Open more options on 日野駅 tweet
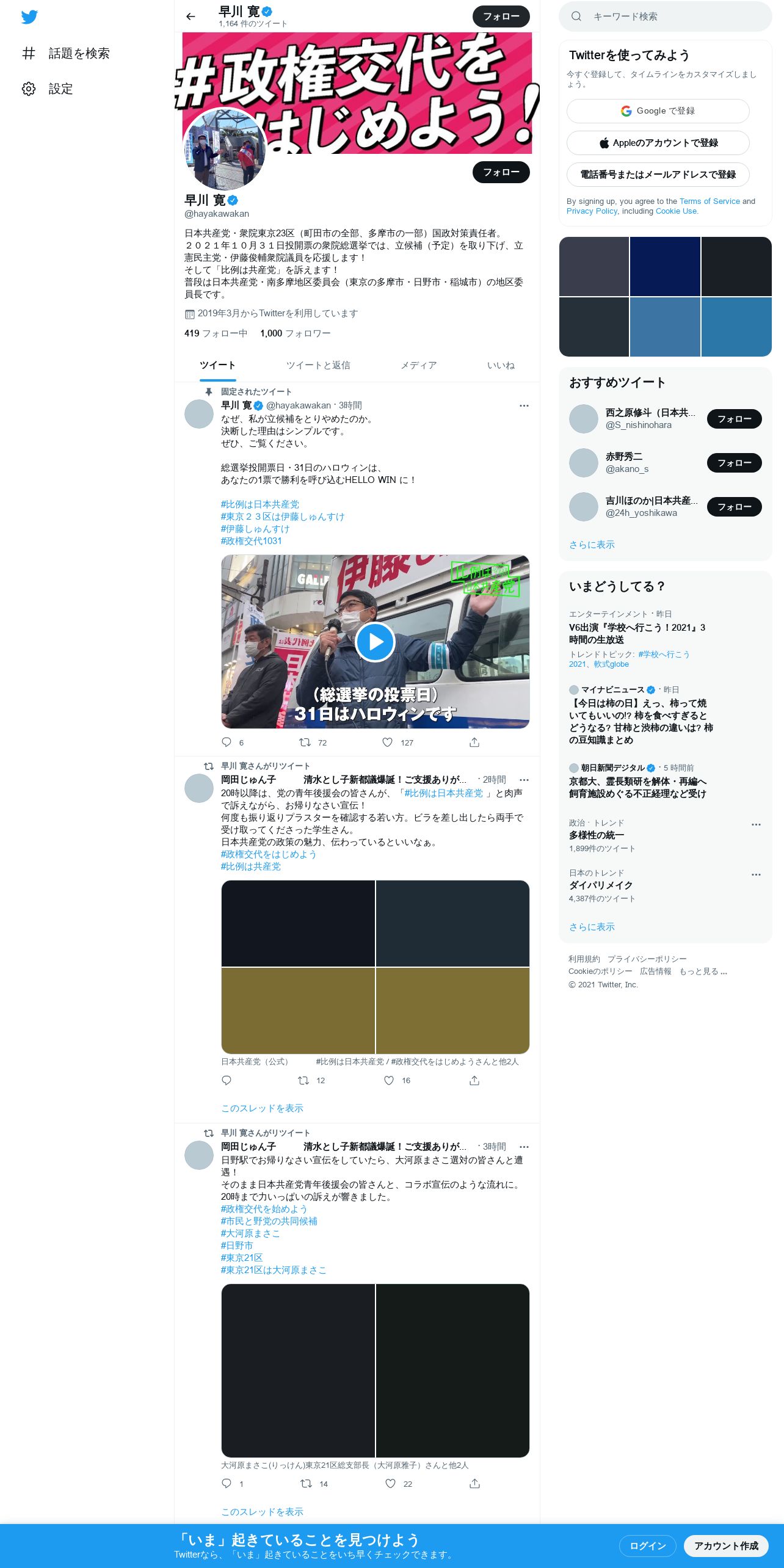Image resolution: width=784 pixels, height=1568 pixels. point(524,1147)
